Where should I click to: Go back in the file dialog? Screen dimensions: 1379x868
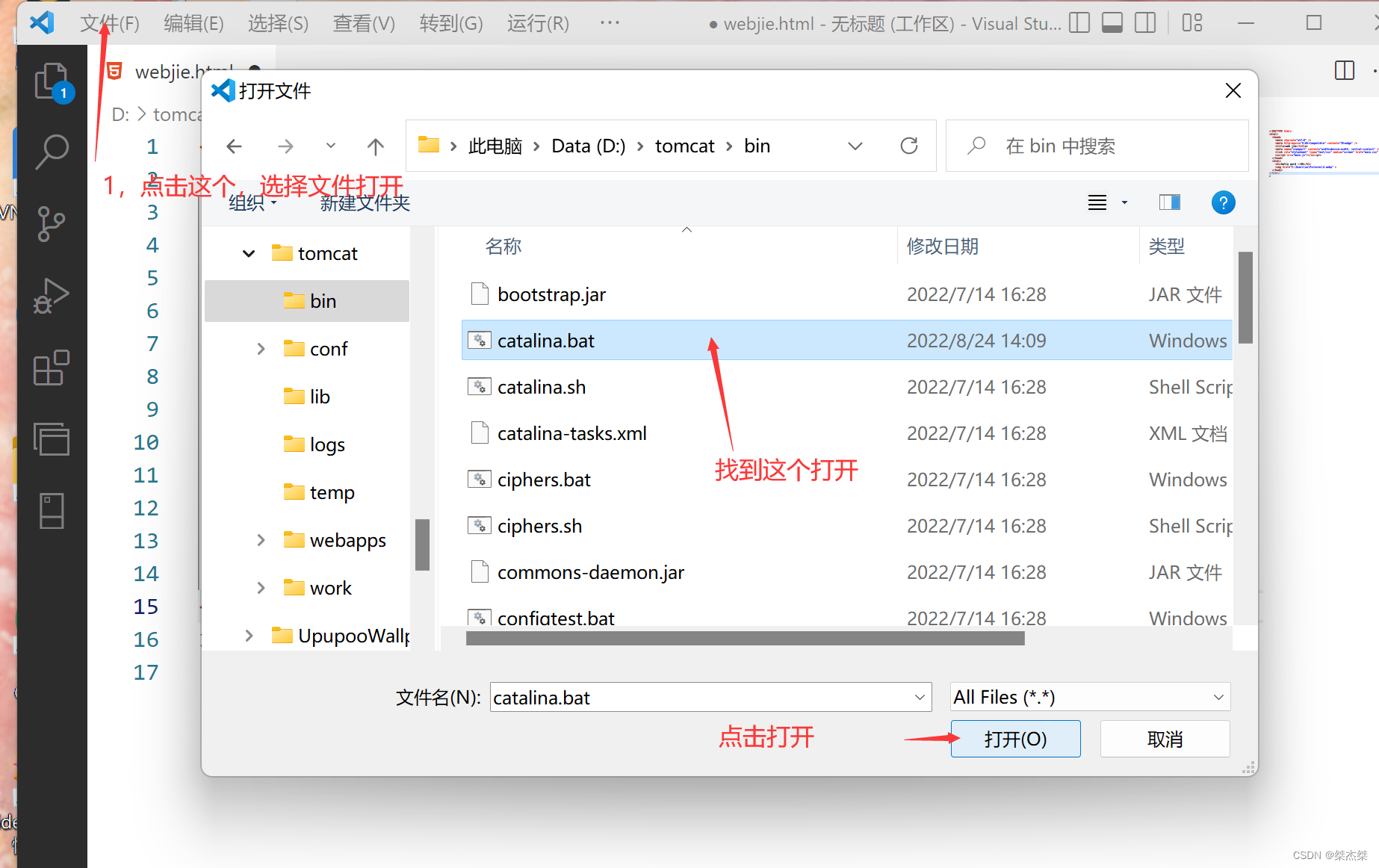pyautogui.click(x=234, y=146)
